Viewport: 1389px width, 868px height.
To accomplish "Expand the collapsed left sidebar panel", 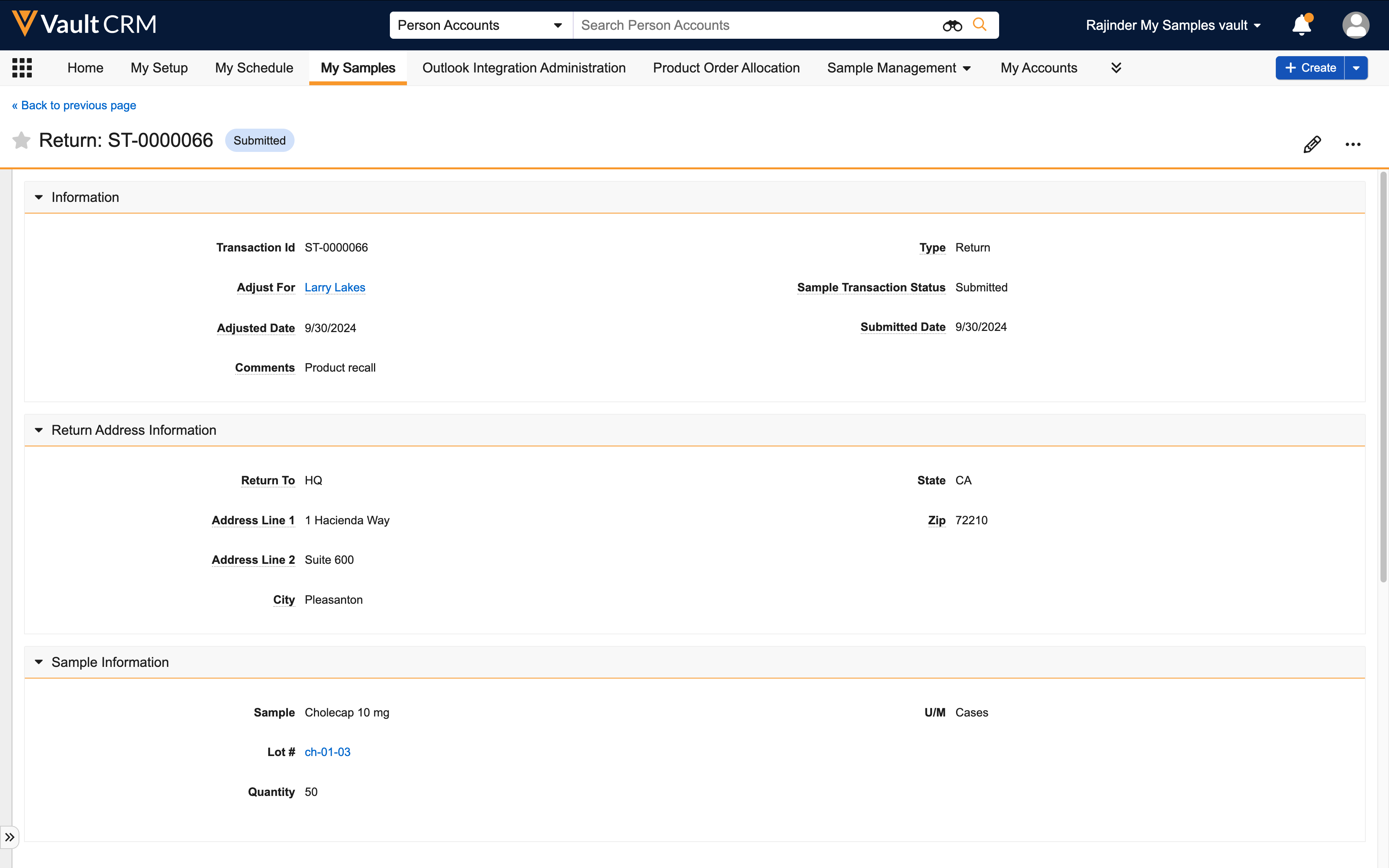I will 10,837.
